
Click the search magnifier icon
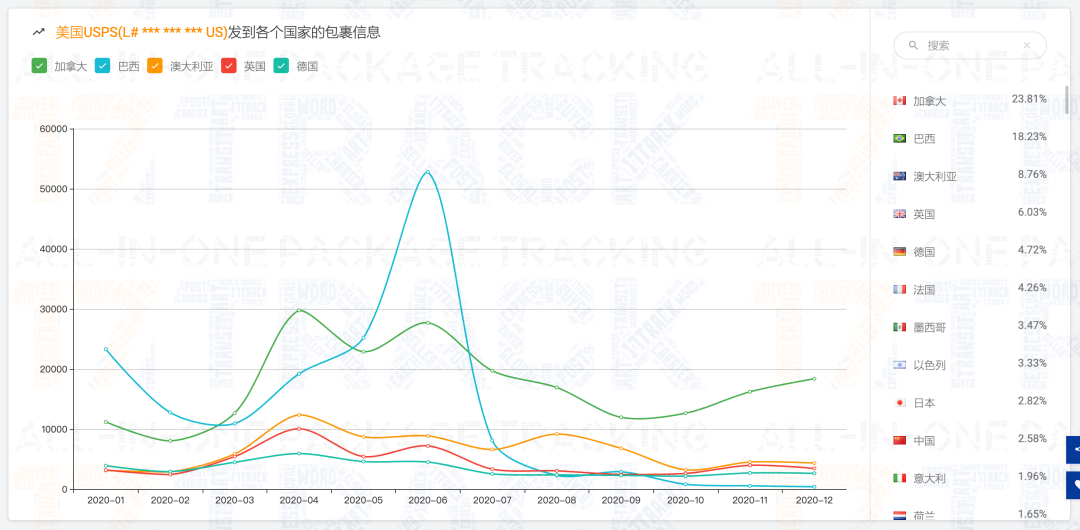pyautogui.click(x=913, y=45)
